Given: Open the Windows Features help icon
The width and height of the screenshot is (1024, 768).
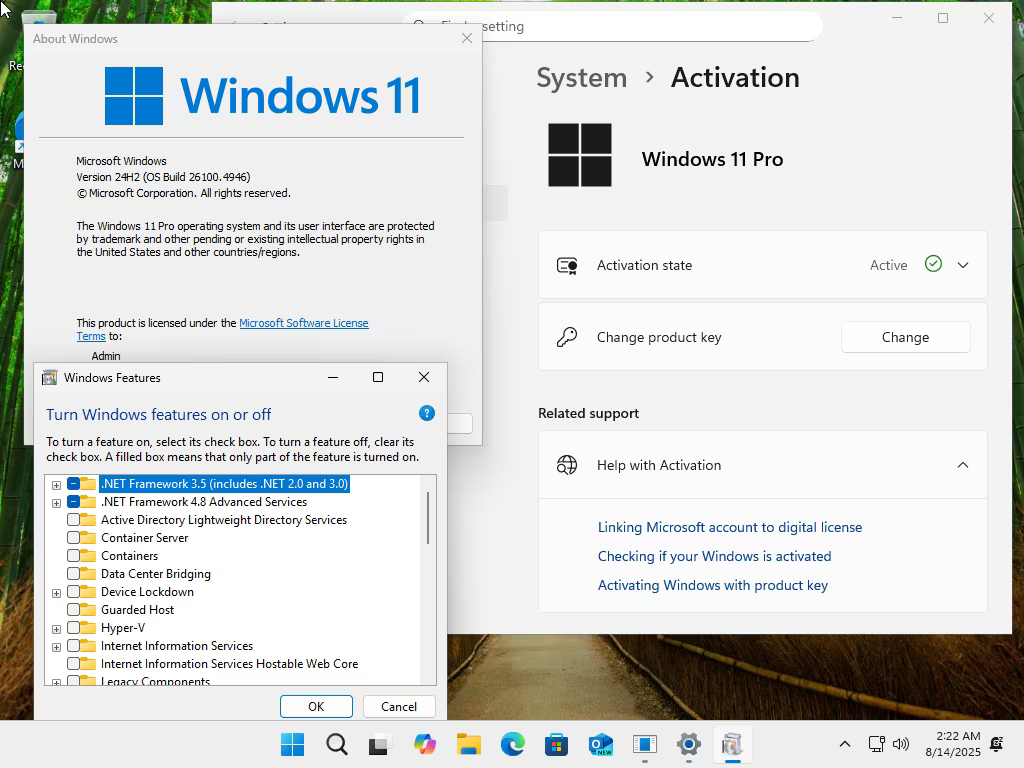Looking at the screenshot, I should pyautogui.click(x=426, y=413).
